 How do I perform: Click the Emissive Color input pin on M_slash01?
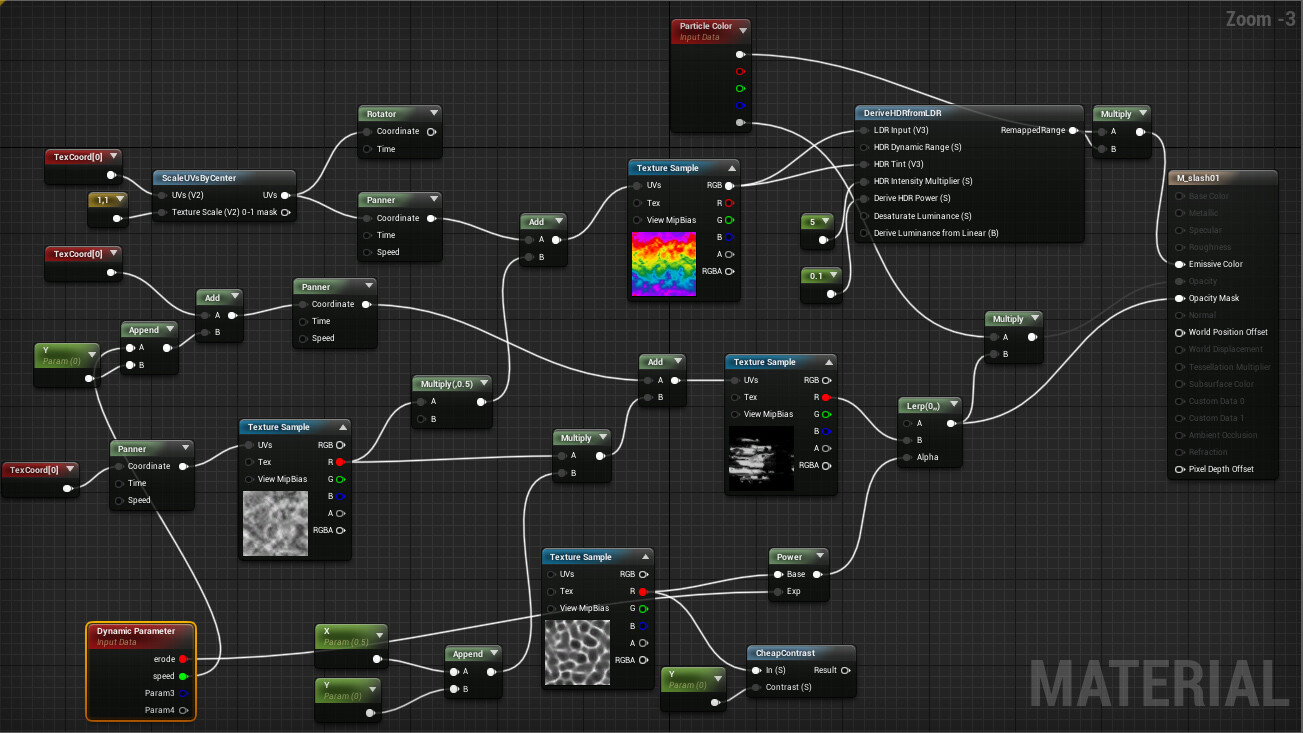coord(1178,264)
